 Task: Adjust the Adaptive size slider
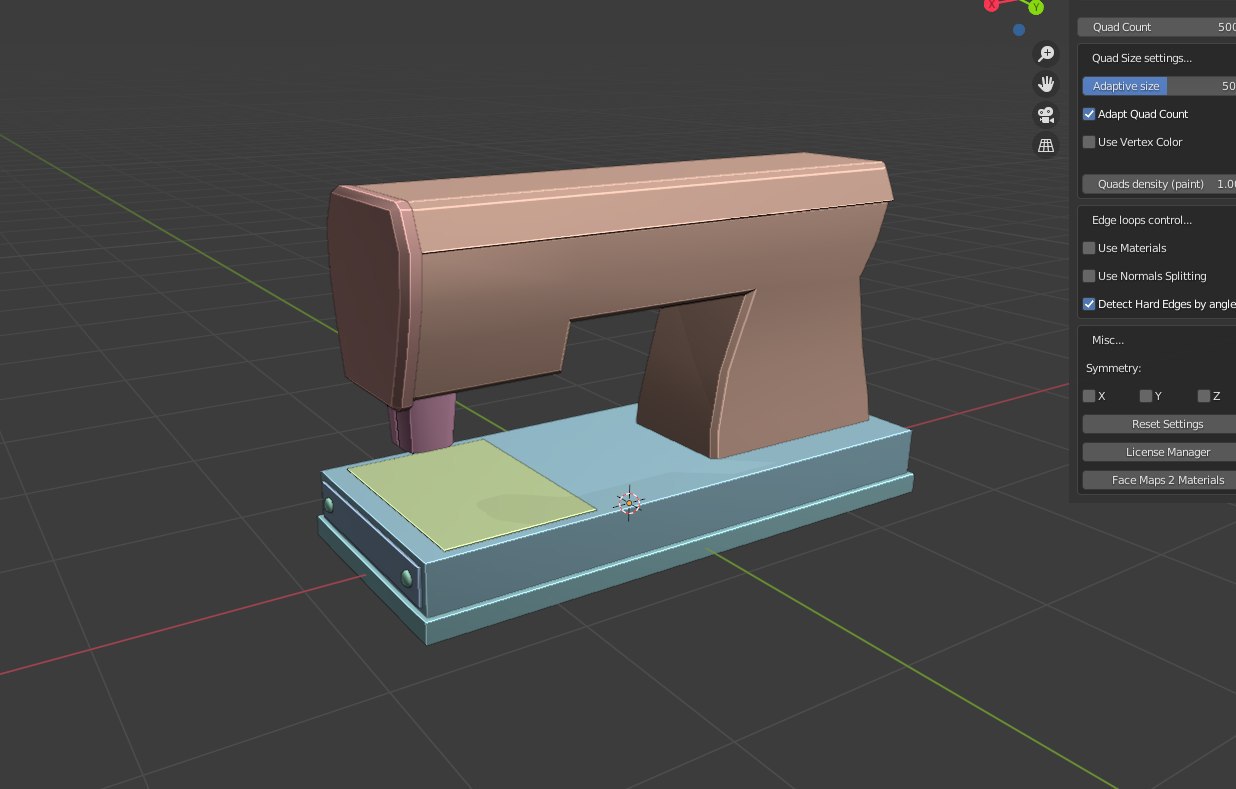pos(1159,86)
